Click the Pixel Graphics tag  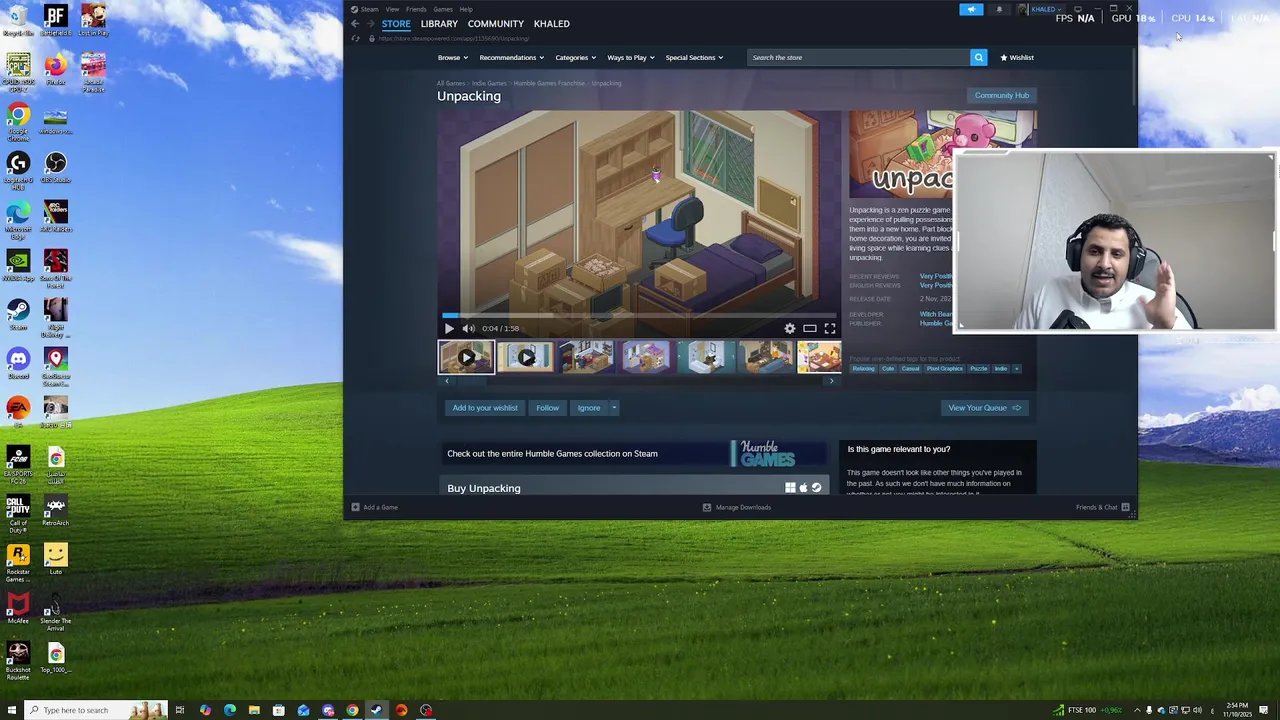click(x=944, y=369)
